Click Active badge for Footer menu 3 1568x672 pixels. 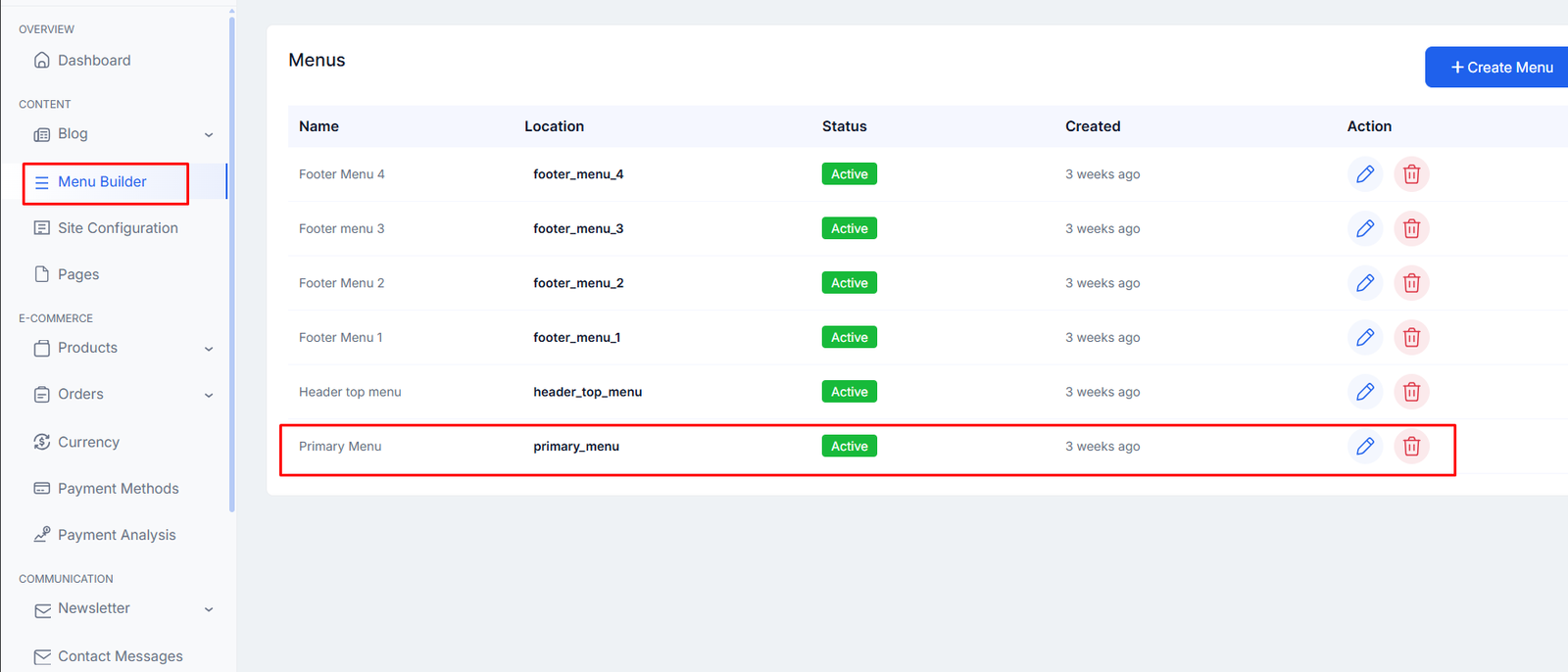pos(850,228)
